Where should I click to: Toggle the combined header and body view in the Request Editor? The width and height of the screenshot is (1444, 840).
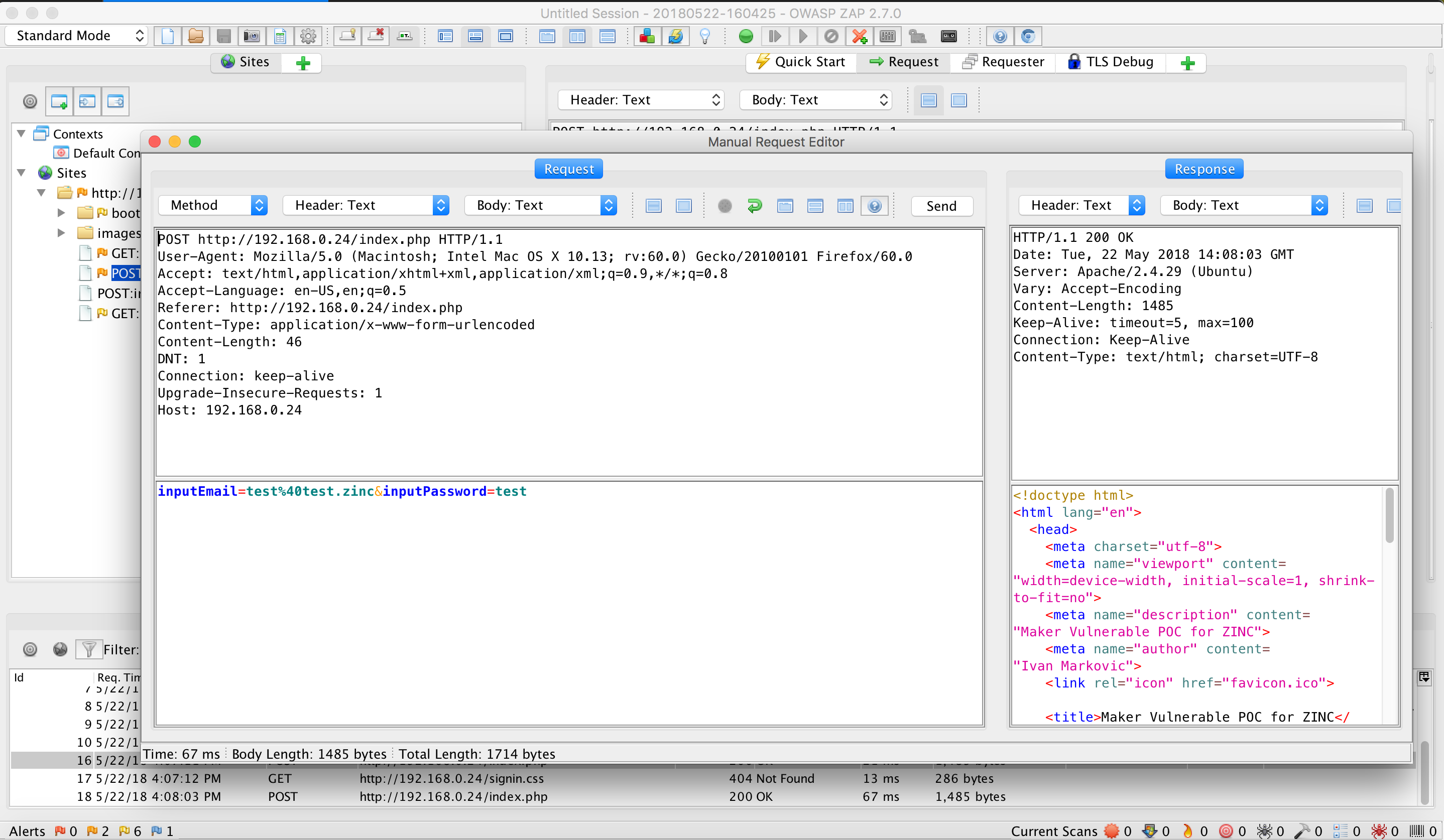tap(684, 206)
